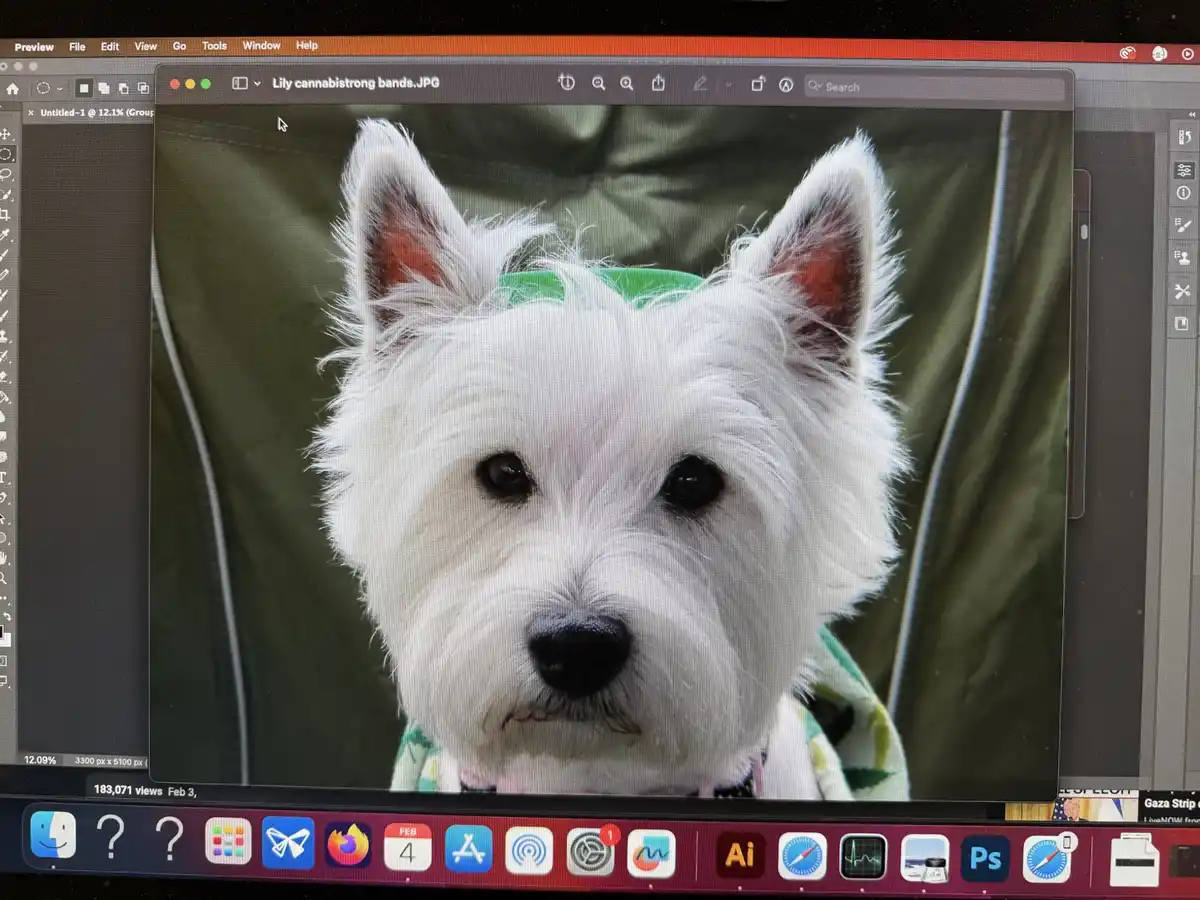Image resolution: width=1200 pixels, height=900 pixels.
Task: Open the Preview application menu
Action: pyautogui.click(x=34, y=47)
